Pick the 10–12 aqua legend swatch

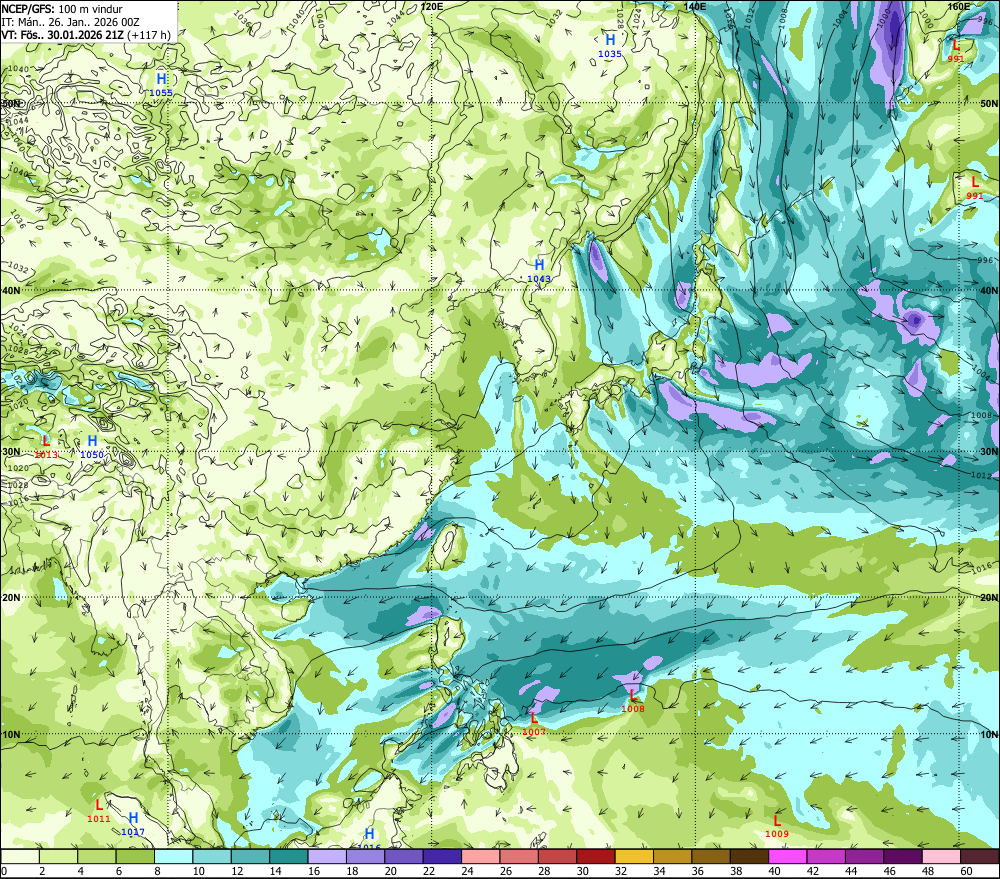point(212,856)
